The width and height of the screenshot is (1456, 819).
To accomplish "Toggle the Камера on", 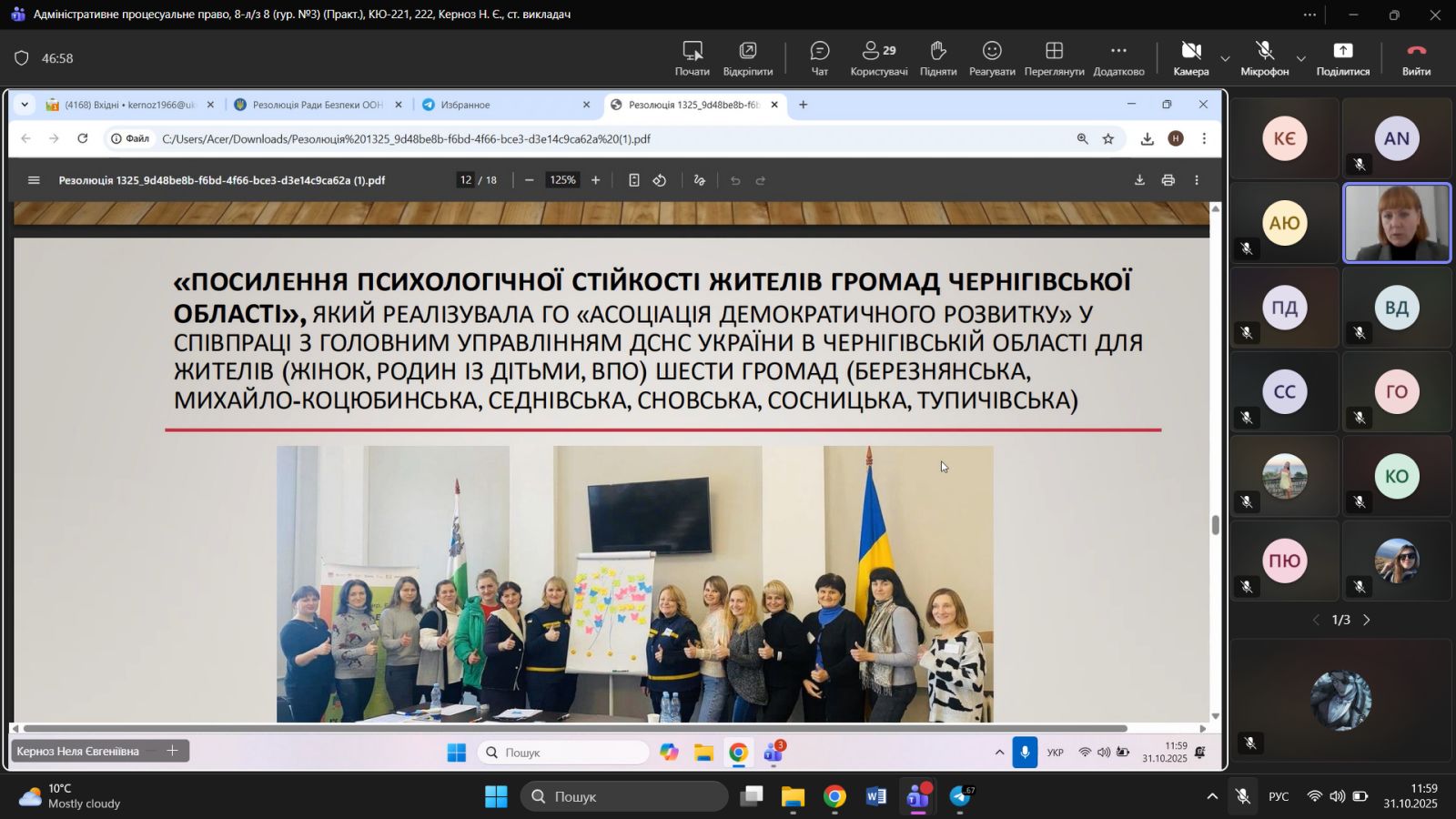I will pyautogui.click(x=1190, y=58).
